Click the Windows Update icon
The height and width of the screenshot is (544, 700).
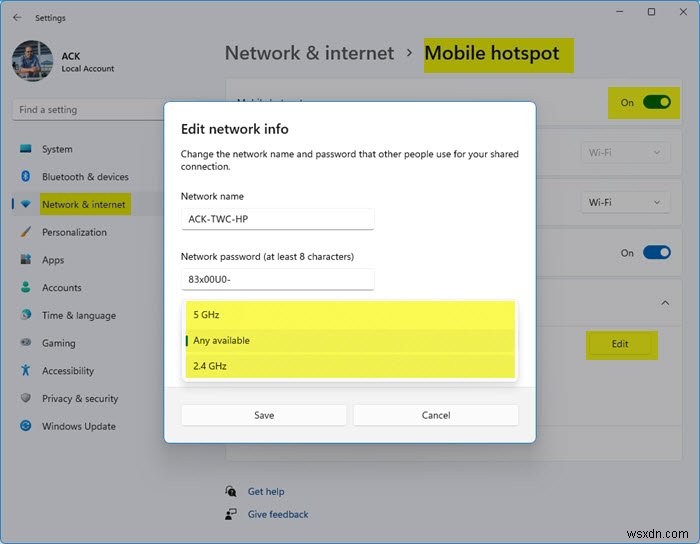click(25, 426)
